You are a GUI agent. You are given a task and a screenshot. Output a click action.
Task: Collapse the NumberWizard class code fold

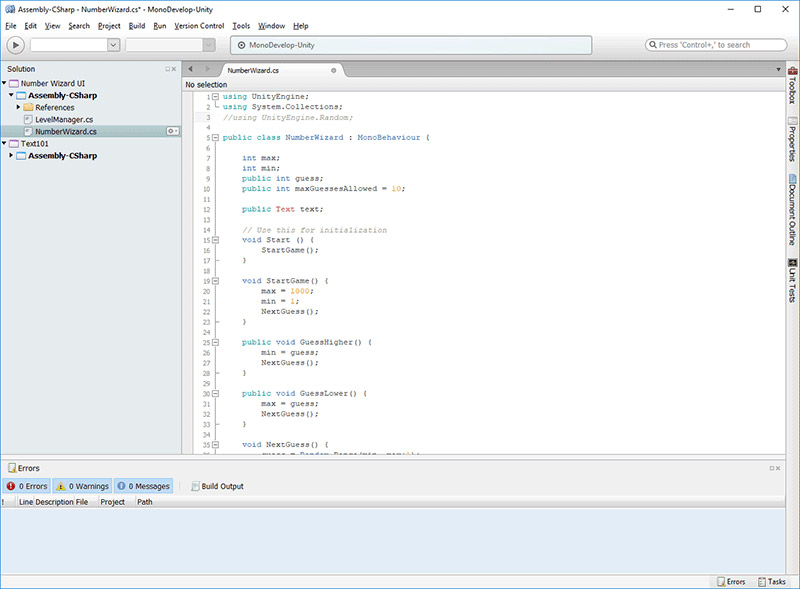[215, 137]
